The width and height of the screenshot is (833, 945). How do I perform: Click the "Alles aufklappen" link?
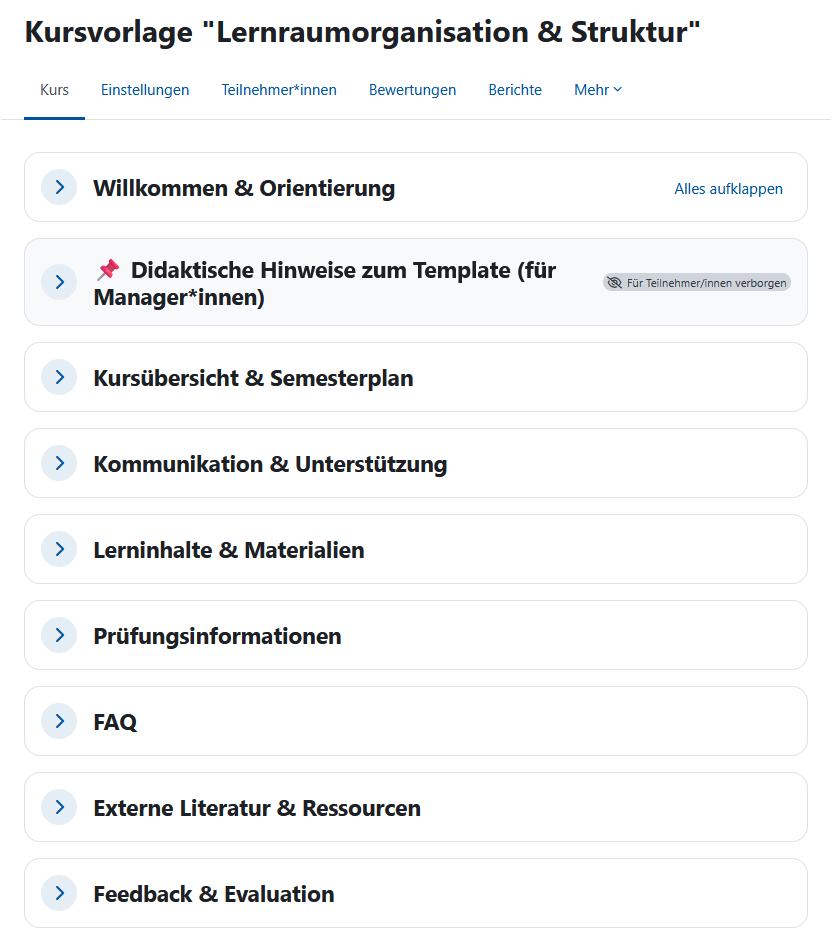coord(728,188)
